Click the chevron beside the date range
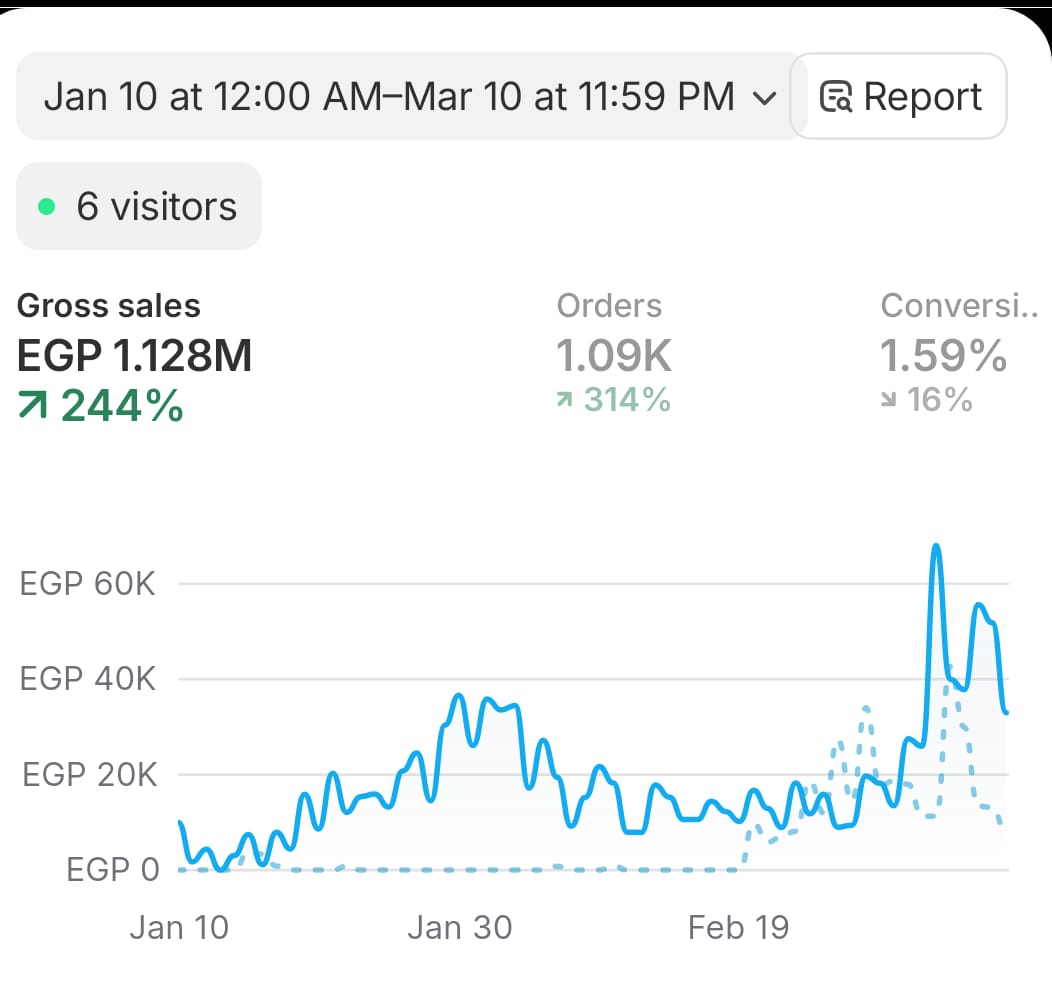The image size is (1052, 994). 764,98
